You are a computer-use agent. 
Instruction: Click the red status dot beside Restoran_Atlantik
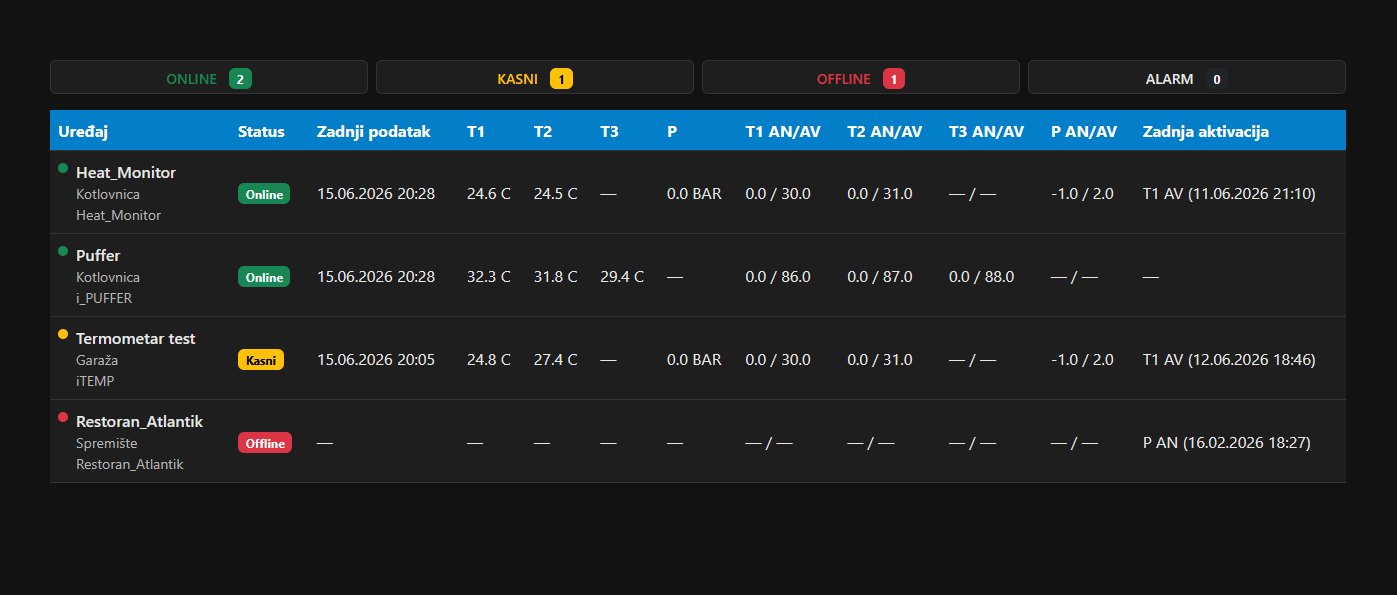(x=63, y=417)
